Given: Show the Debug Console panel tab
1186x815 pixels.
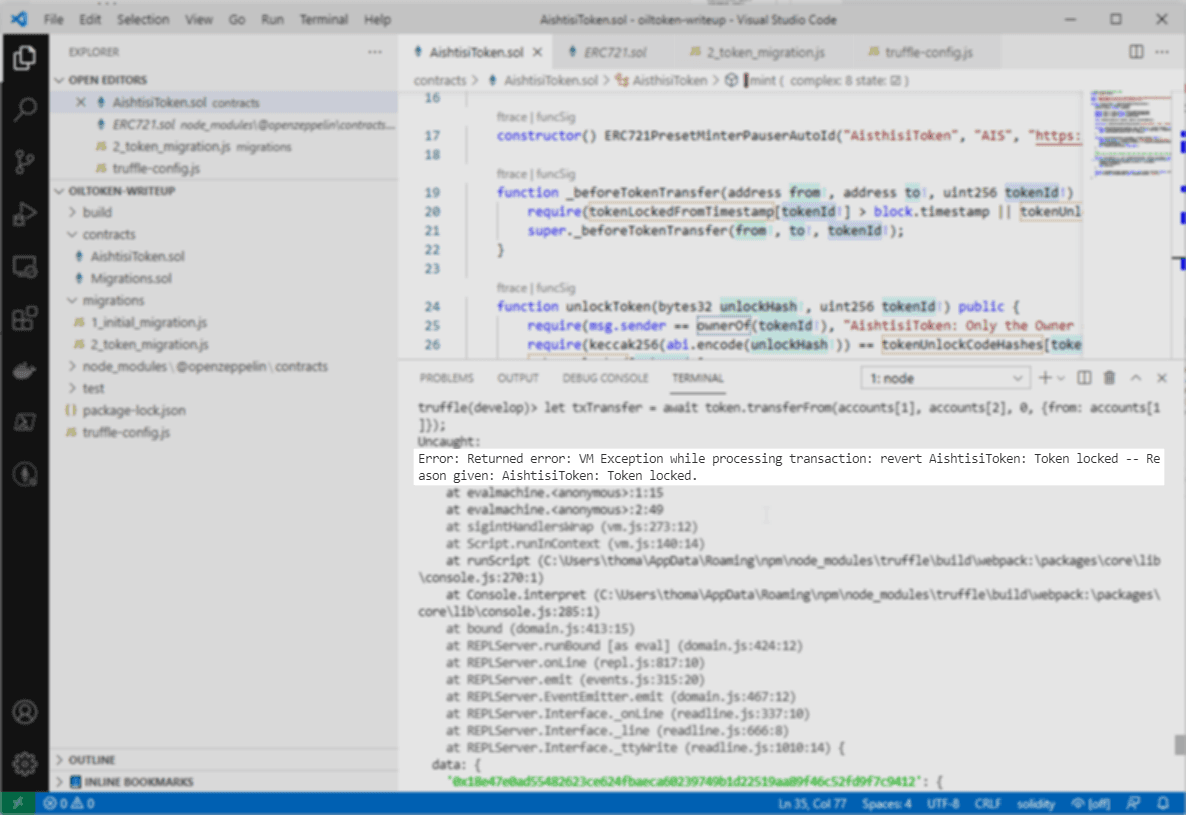Looking at the screenshot, I should [x=605, y=378].
